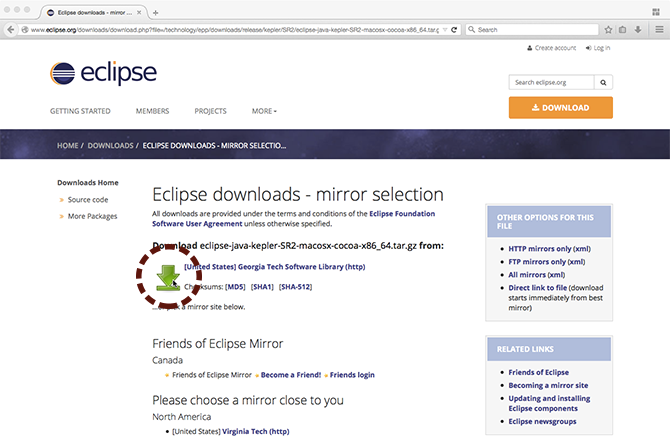Open MEMBERS navigation item
The height and width of the screenshot is (437, 670).
pos(152,111)
